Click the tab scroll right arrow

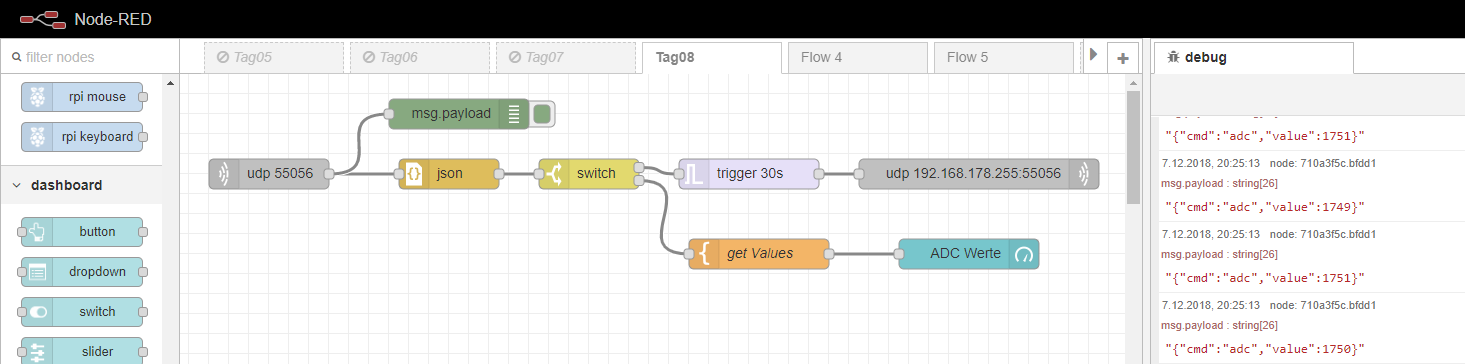click(1093, 57)
